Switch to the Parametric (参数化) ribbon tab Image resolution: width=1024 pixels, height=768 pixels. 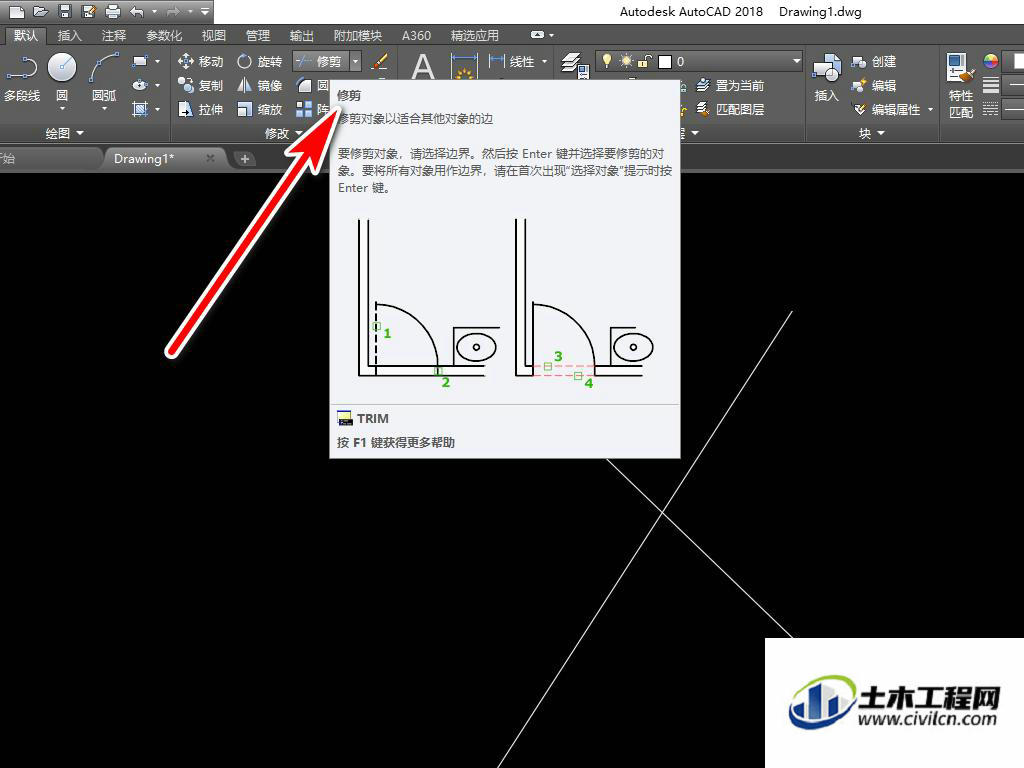164,35
